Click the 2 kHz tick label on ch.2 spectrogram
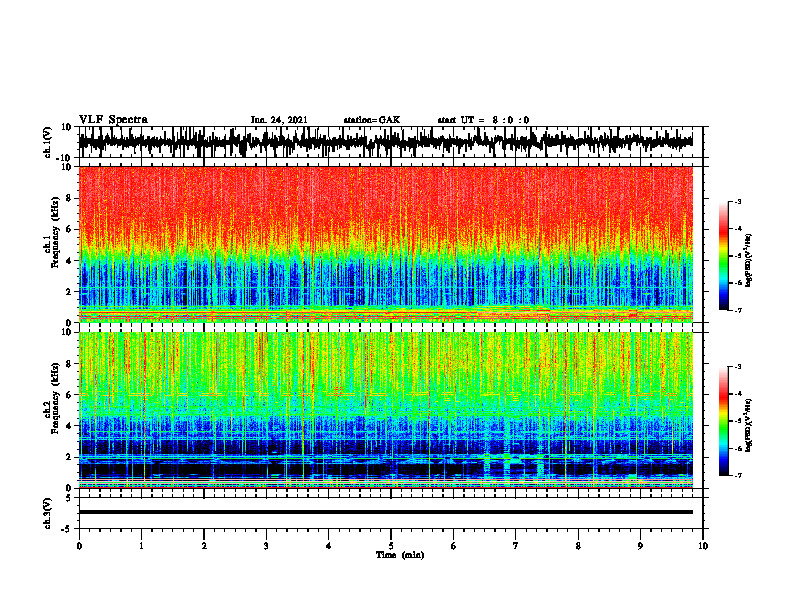Image resolution: width=792 pixels, height=612 pixels. [x=69, y=457]
